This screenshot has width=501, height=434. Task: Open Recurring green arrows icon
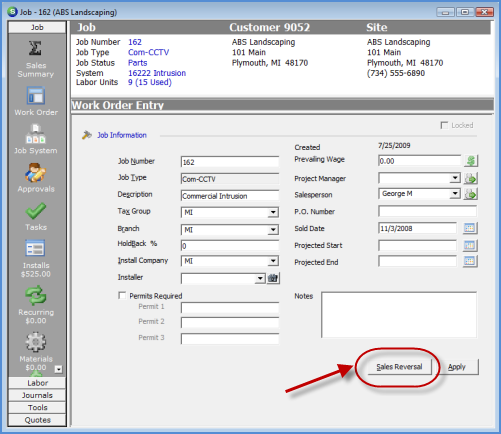tap(35, 295)
